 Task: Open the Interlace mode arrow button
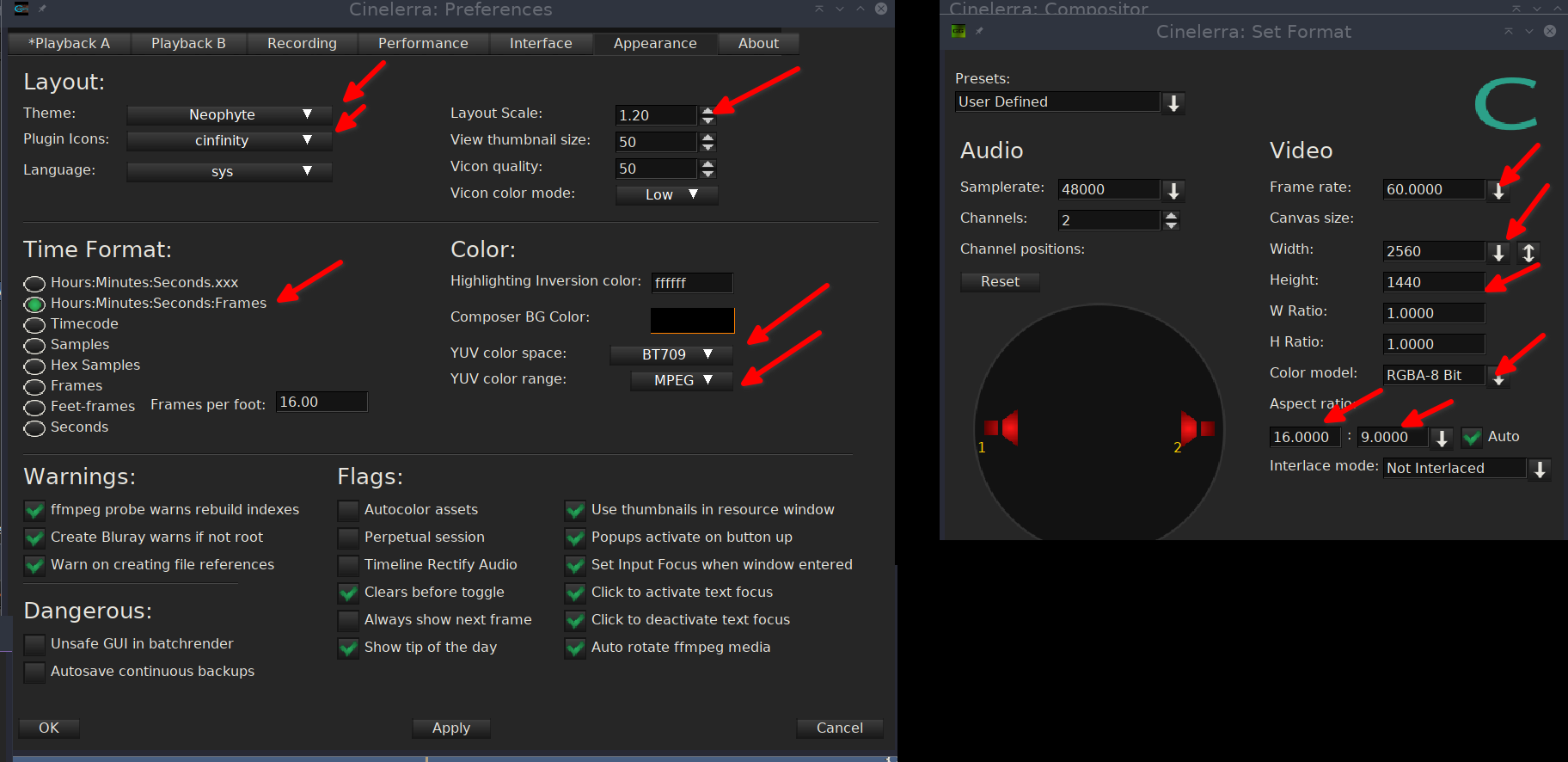tap(1540, 469)
